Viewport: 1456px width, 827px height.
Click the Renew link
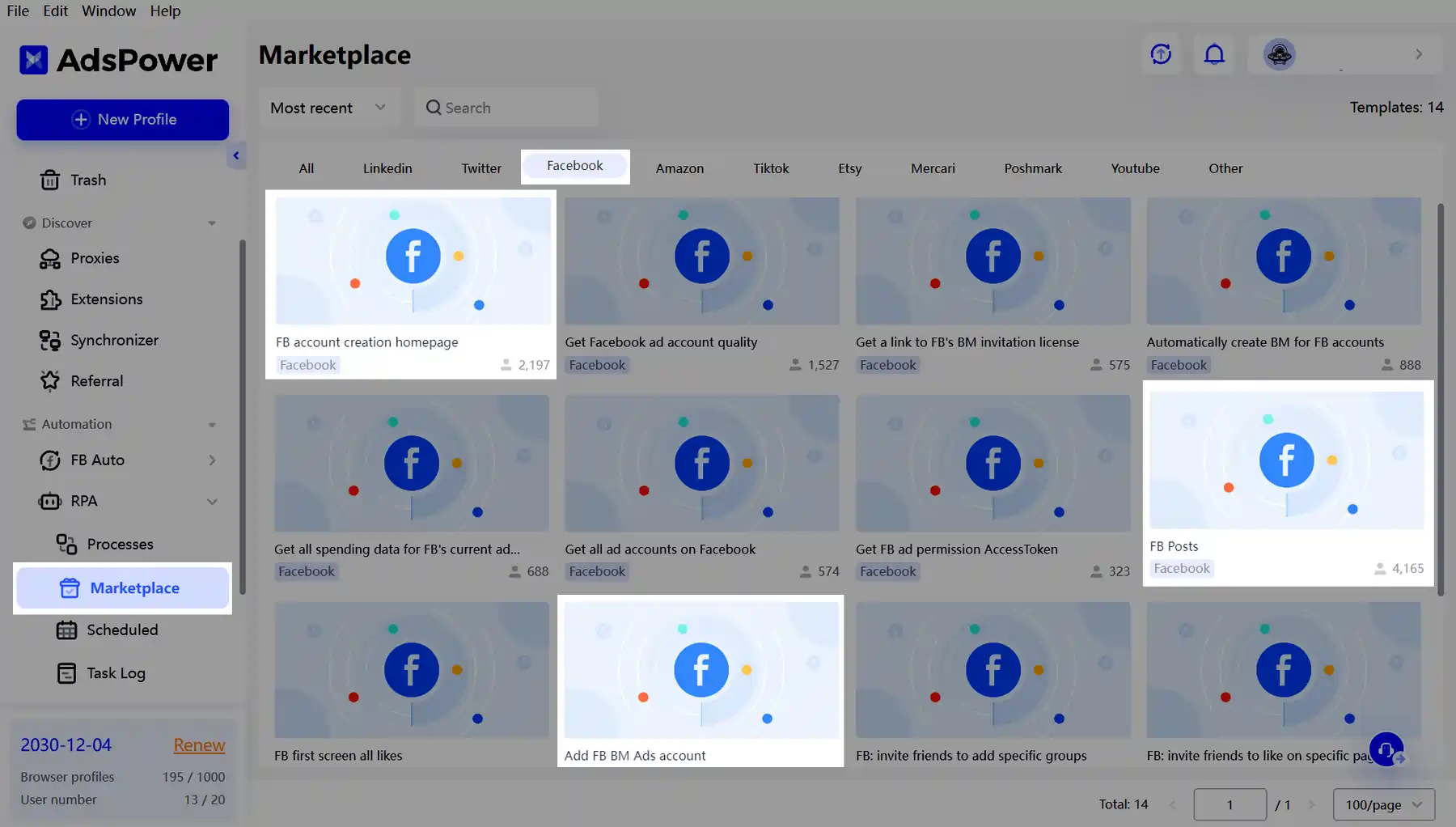[199, 745]
